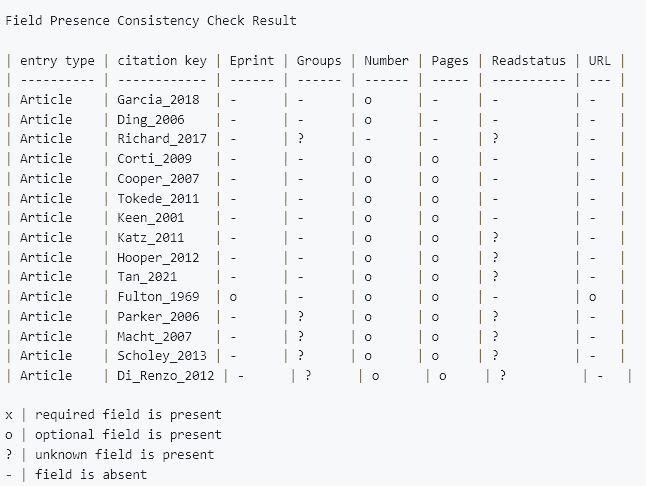Select the Ding_2006 citation key
646x486 pixels.
click(151, 120)
